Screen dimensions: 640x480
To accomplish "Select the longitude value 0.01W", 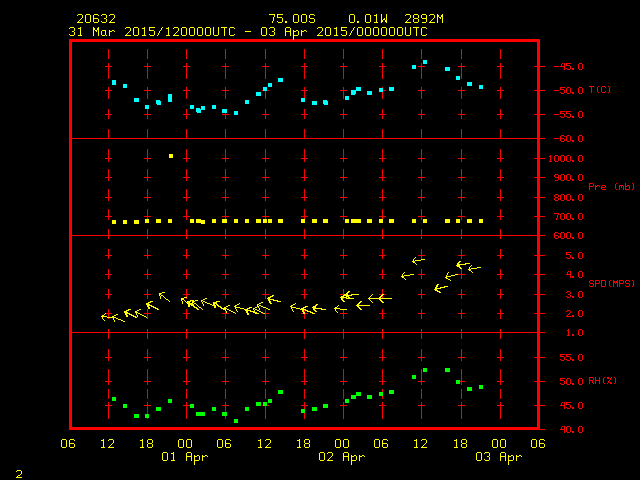I will tap(367, 19).
